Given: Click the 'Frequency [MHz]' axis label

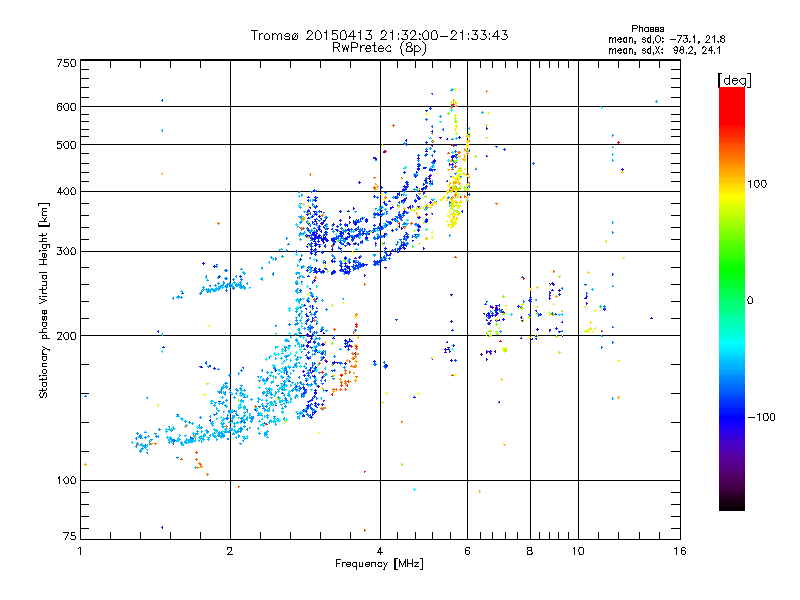Looking at the screenshot, I should click(379, 564).
